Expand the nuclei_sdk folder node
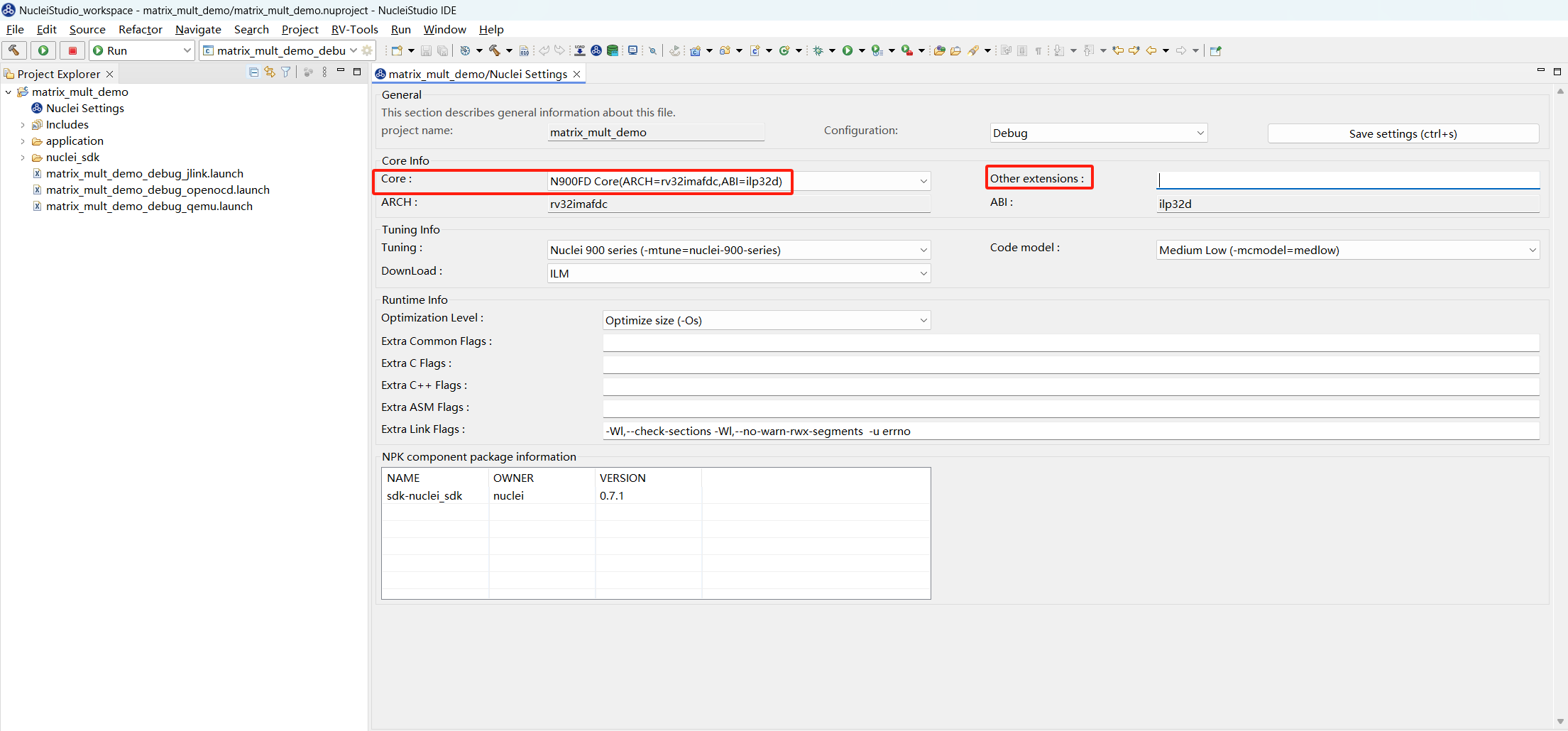This screenshot has width=1568, height=731. [23, 158]
